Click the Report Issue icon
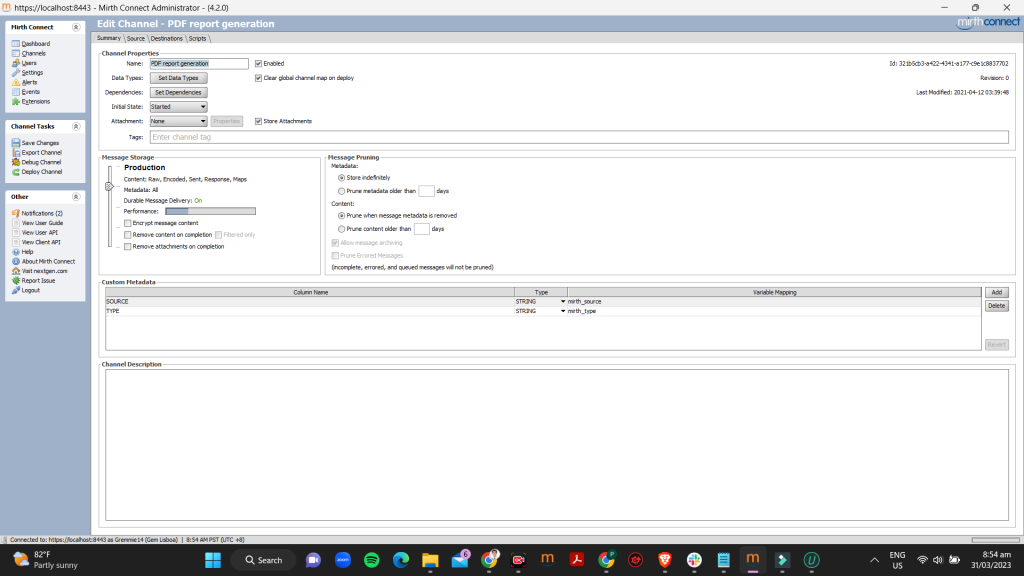 16,281
